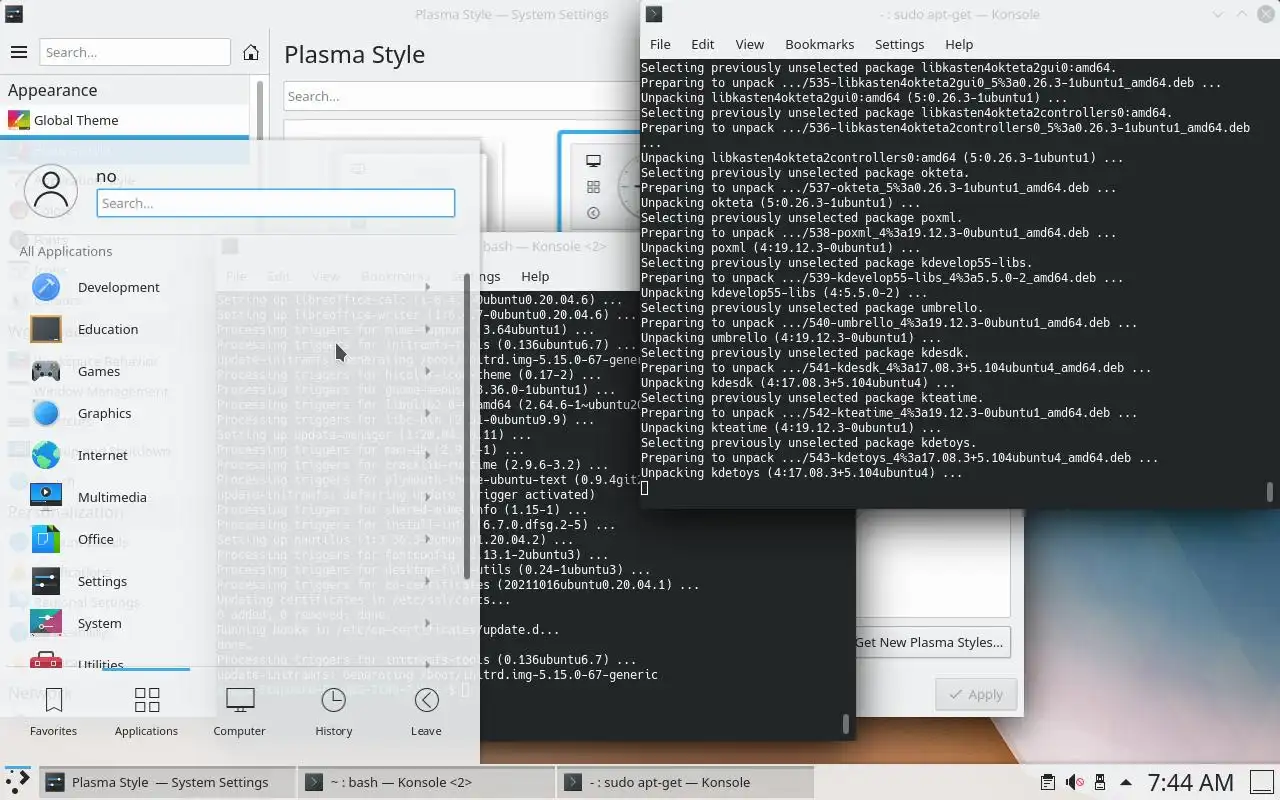Open Edit menu in sudo apt-get Konsole
The height and width of the screenshot is (800, 1280).
click(703, 44)
